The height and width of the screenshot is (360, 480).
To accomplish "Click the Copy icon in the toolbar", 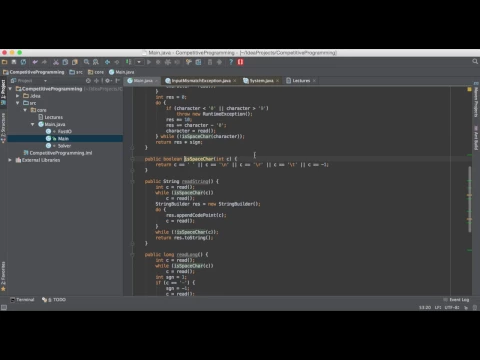I will (x=65, y=62).
